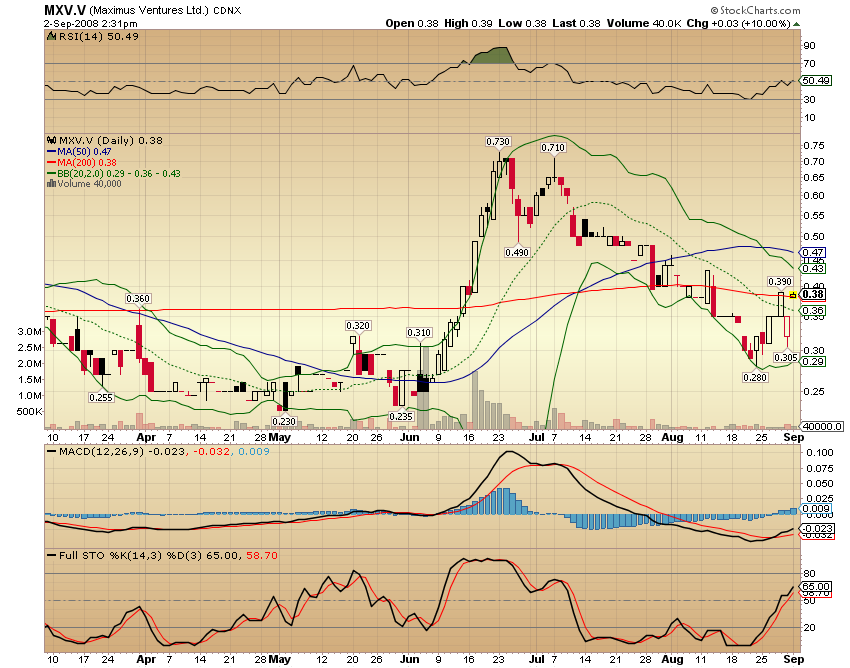This screenshot has width=850, height=668.
Task: Click the Open 0.38 value in header
Action: pyautogui.click(x=412, y=23)
